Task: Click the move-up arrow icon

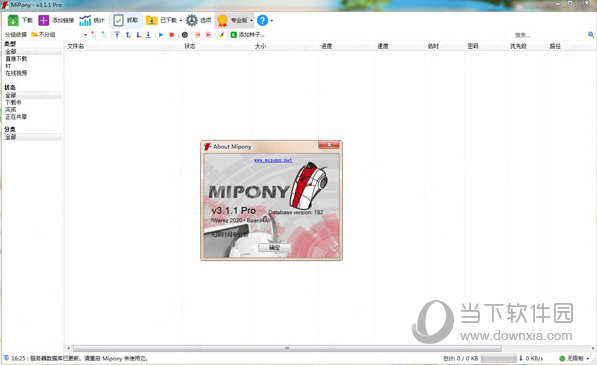Action: [128, 35]
